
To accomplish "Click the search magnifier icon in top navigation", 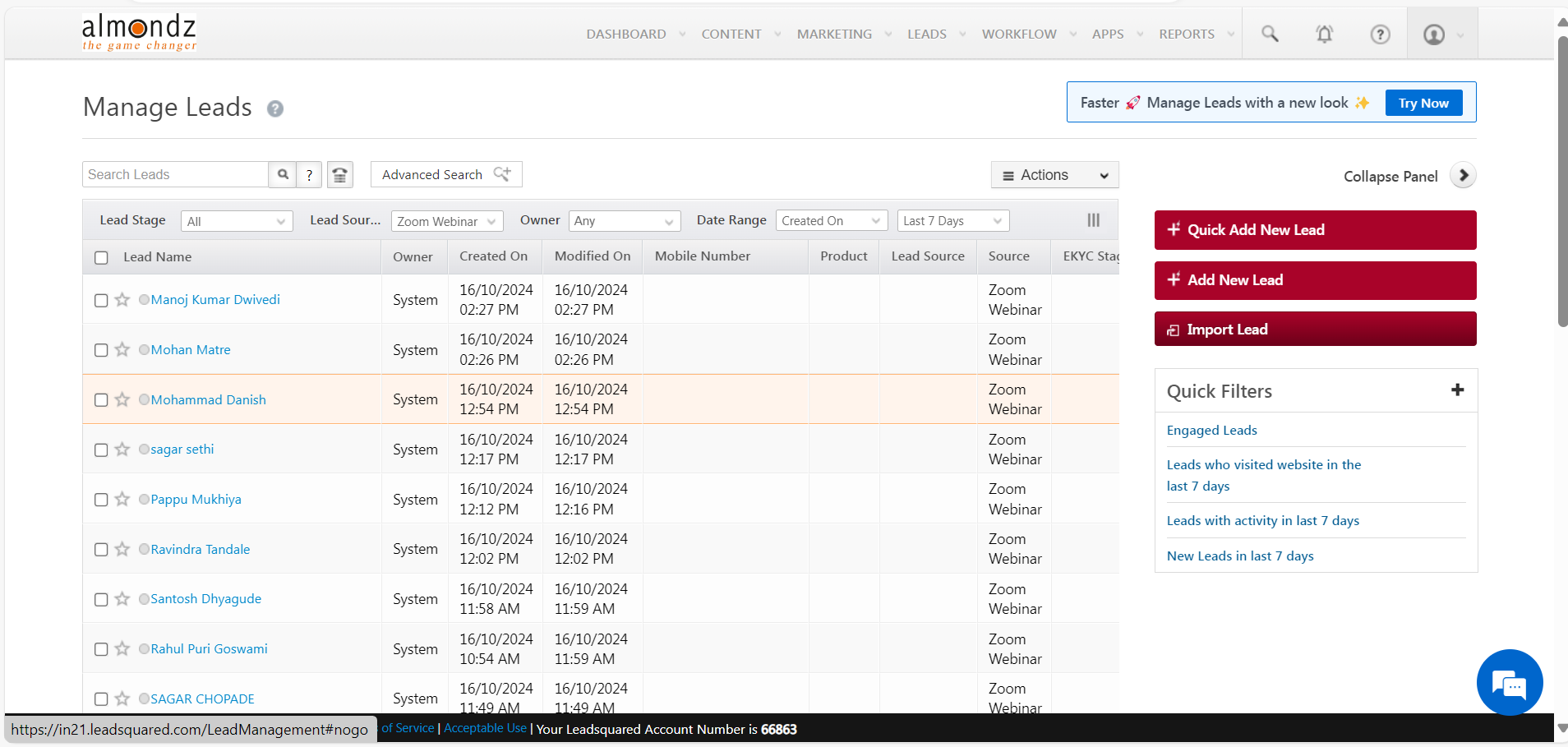I will 1270,34.
